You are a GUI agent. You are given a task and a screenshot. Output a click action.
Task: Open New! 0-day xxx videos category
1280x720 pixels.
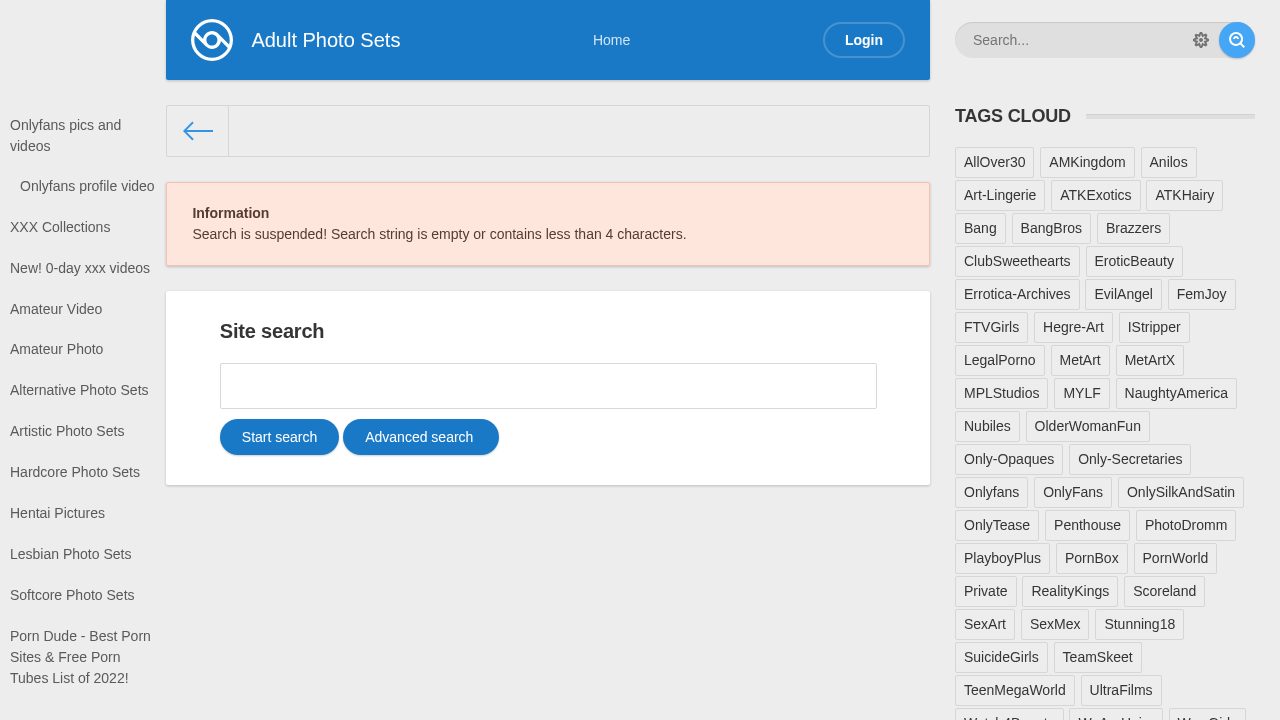click(80, 268)
